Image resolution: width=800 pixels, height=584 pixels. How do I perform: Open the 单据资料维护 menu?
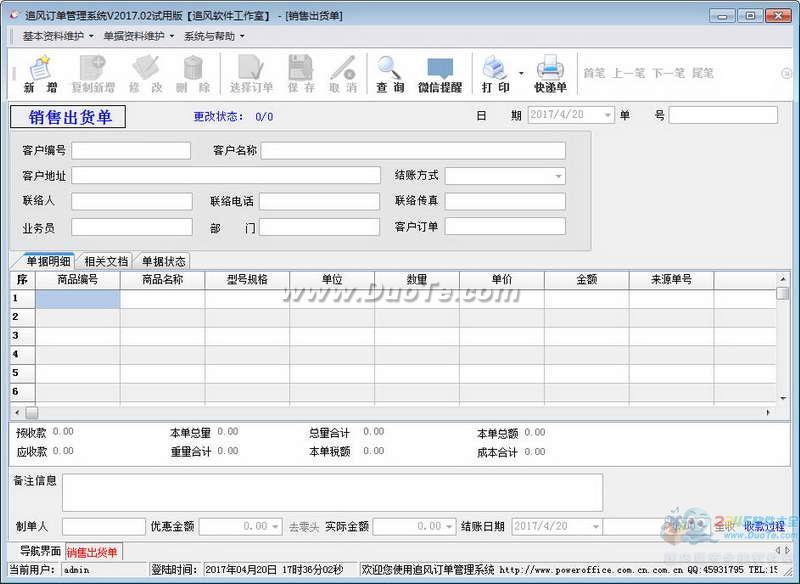point(138,36)
